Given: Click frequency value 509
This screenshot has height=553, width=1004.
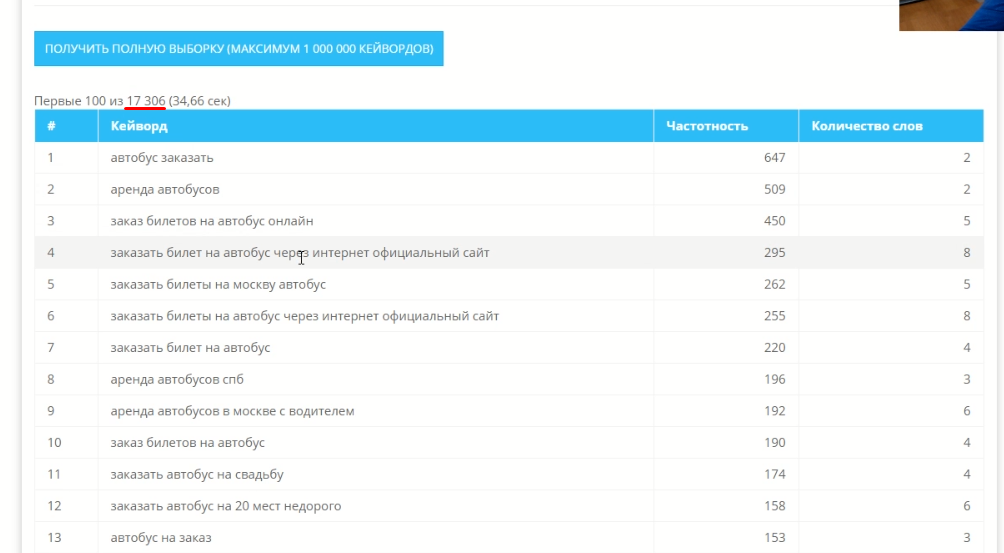Looking at the screenshot, I should click(774, 189).
